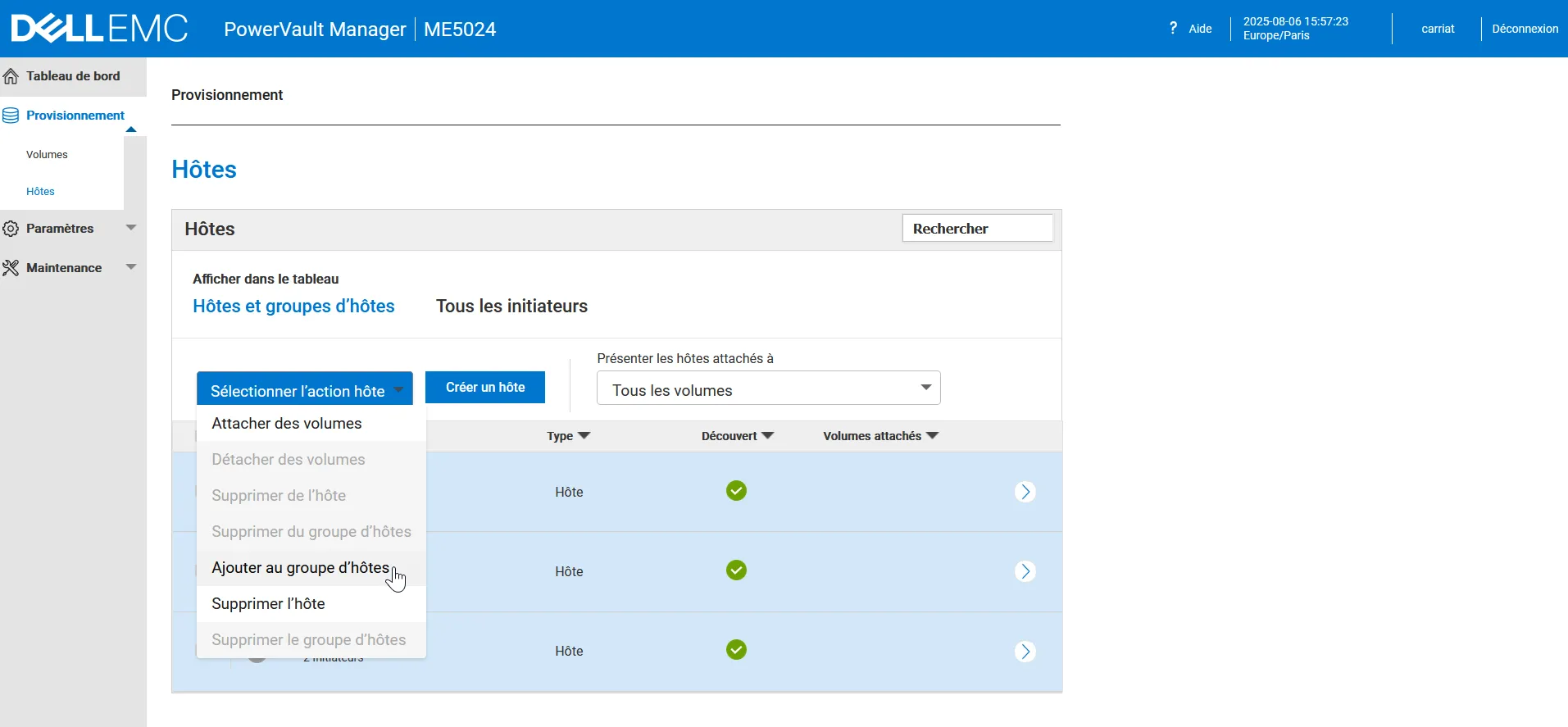
Task: Focus the Rechercher search field
Action: [x=977, y=229]
